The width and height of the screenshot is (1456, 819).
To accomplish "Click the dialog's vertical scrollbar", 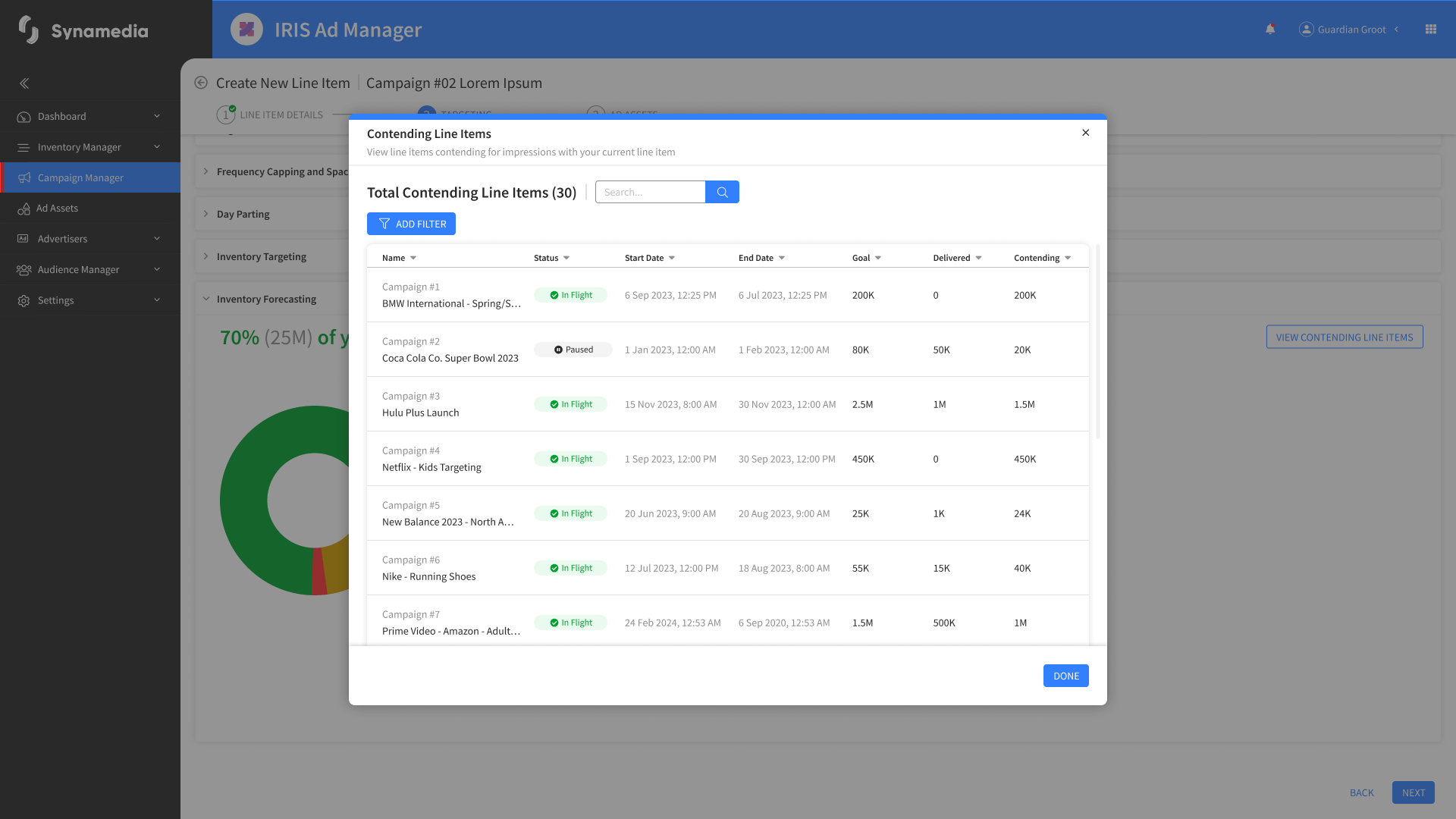I will 1098,341.
